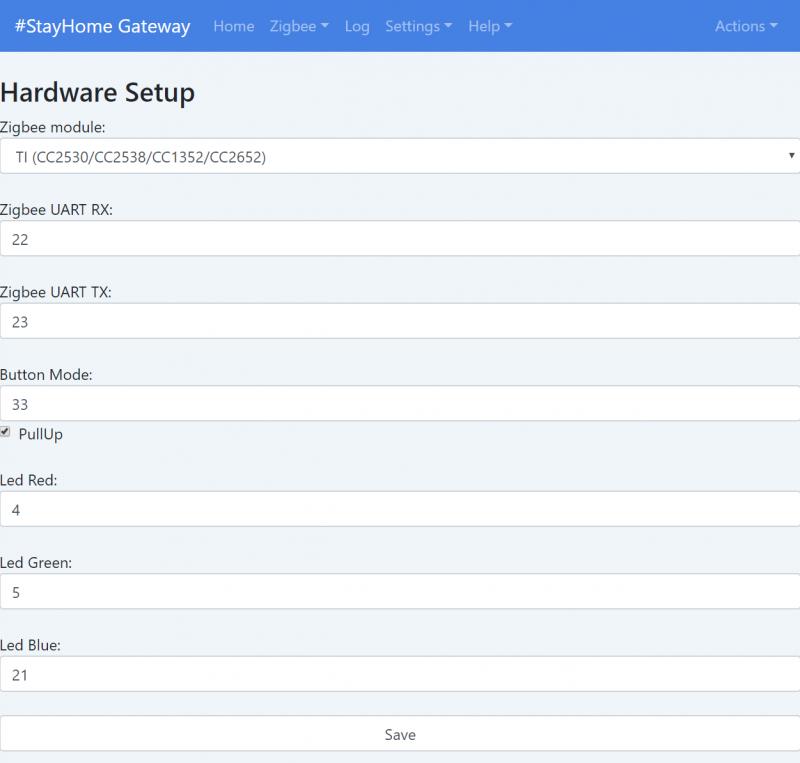Viewport: 800px width, 763px height.
Task: Click the PullUp label text
Action: pos(41,434)
